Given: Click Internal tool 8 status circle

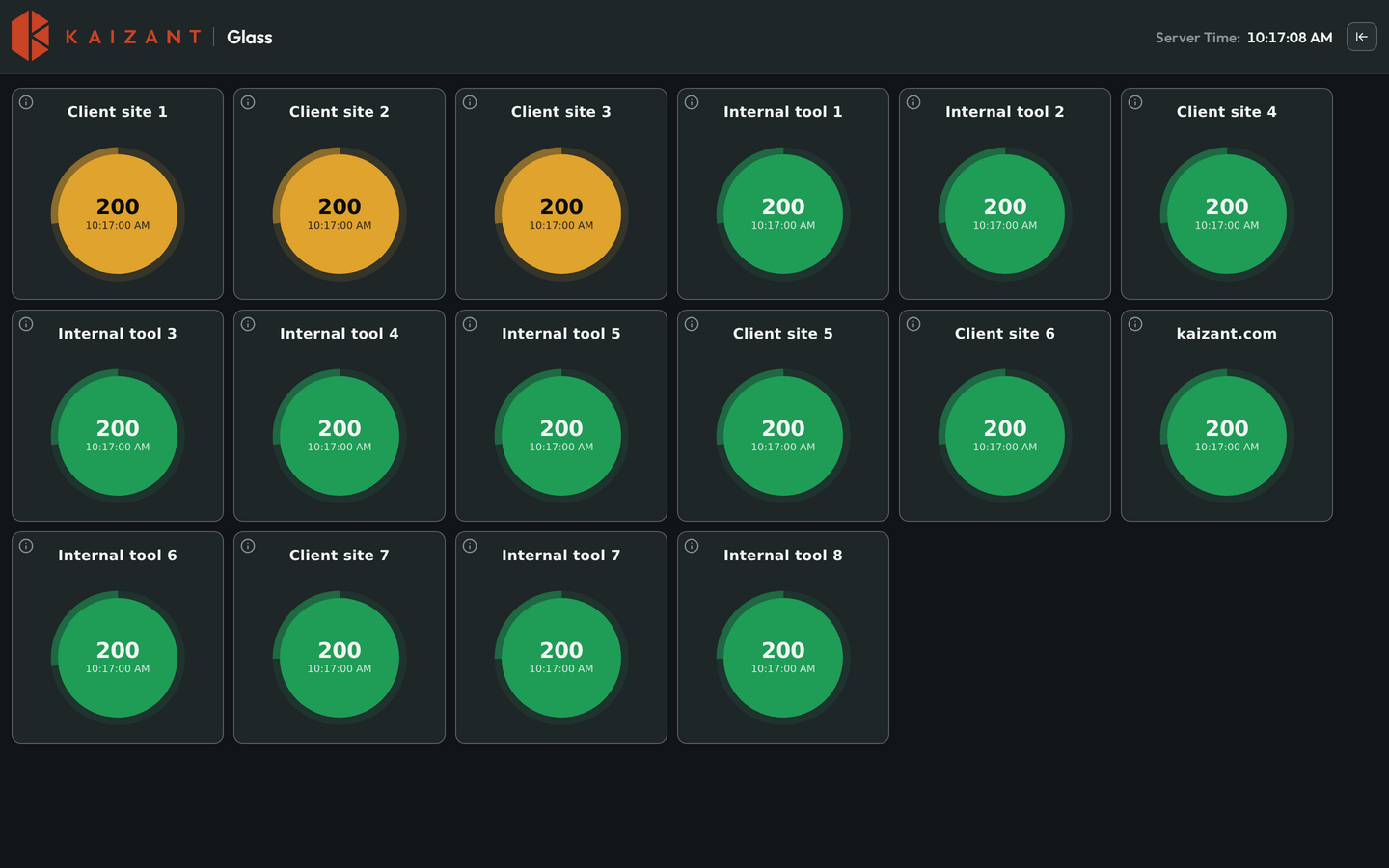Looking at the screenshot, I should pos(783,658).
